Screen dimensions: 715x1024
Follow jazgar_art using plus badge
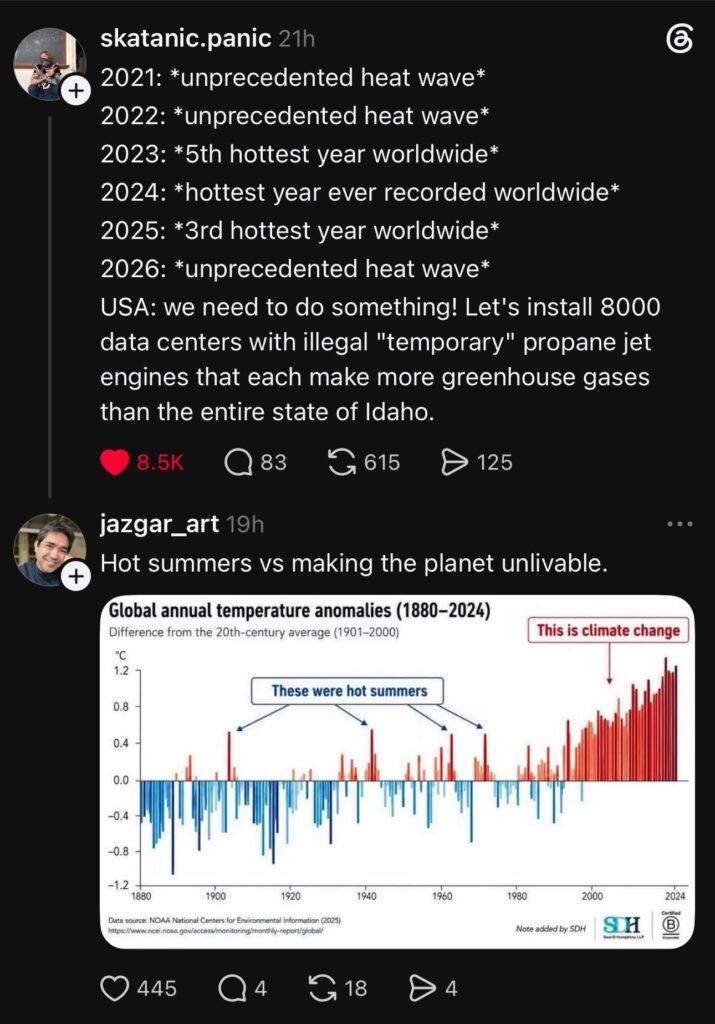point(76,577)
